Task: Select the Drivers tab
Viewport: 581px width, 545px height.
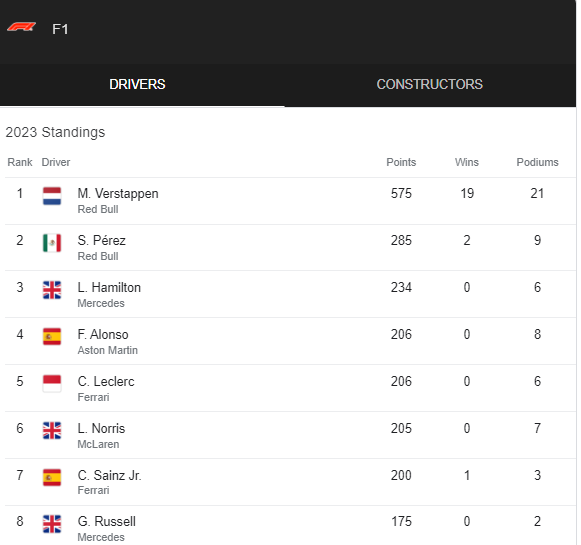Action: tap(137, 84)
